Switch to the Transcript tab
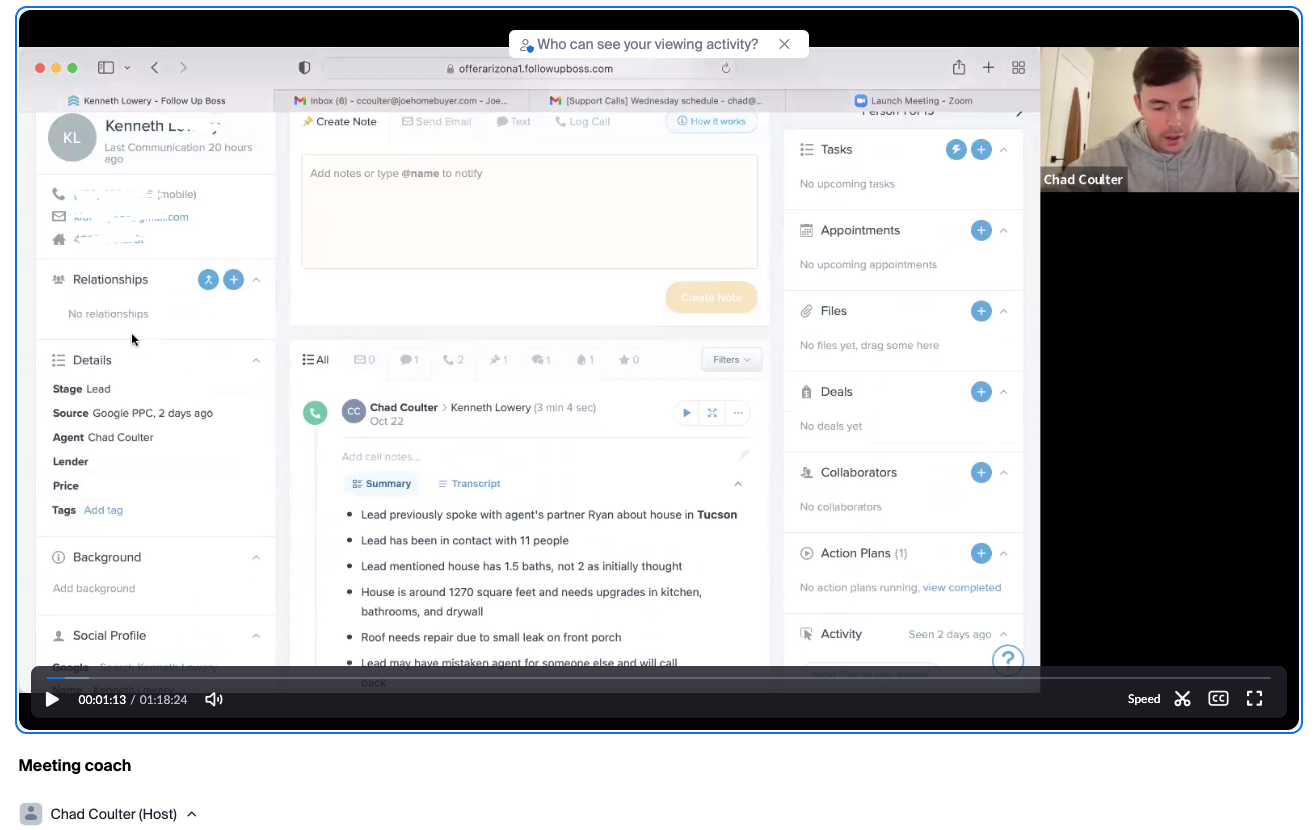Image resolution: width=1314 pixels, height=830 pixels. pos(469,484)
